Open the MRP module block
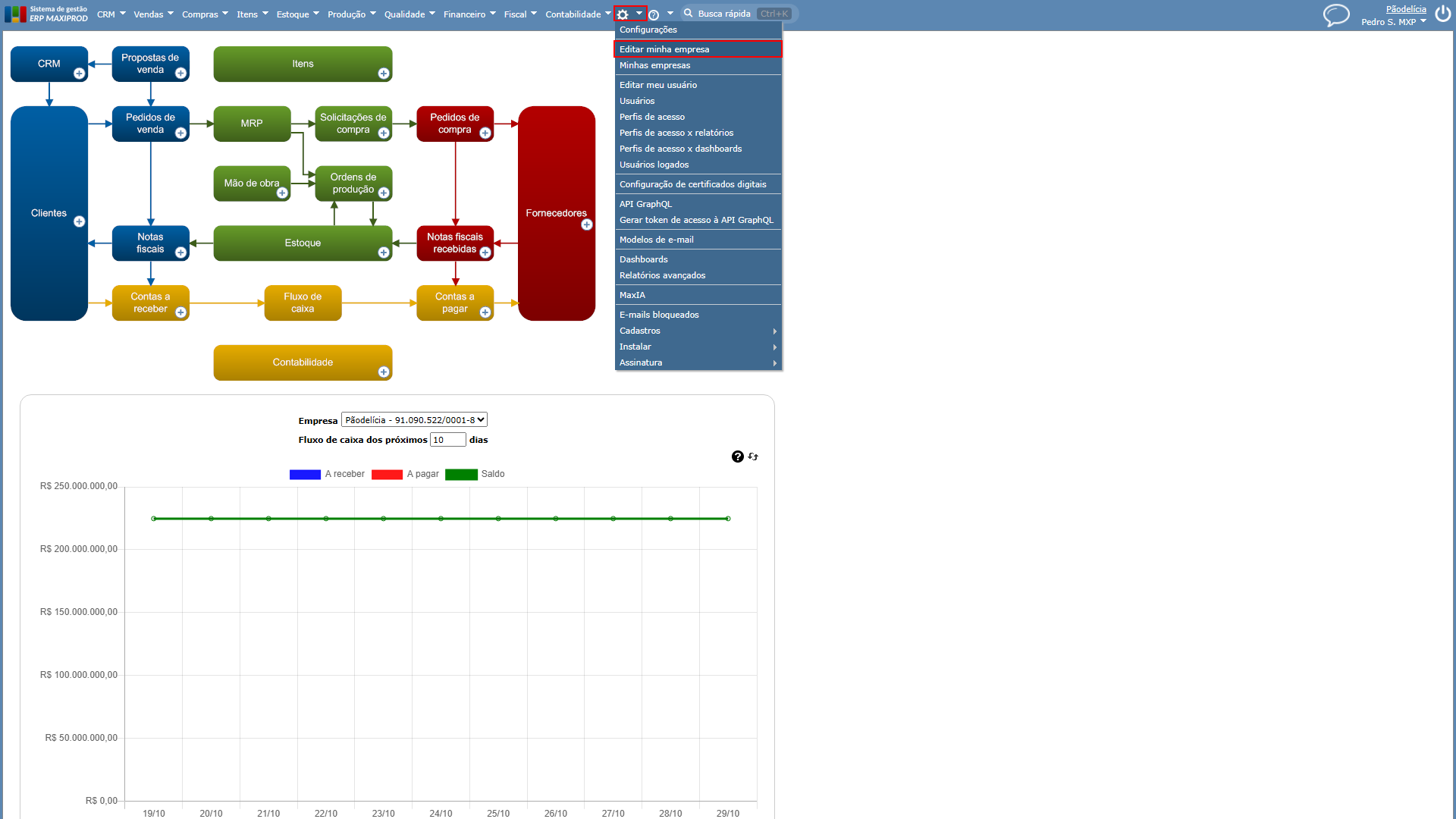The image size is (1456, 819). (252, 124)
